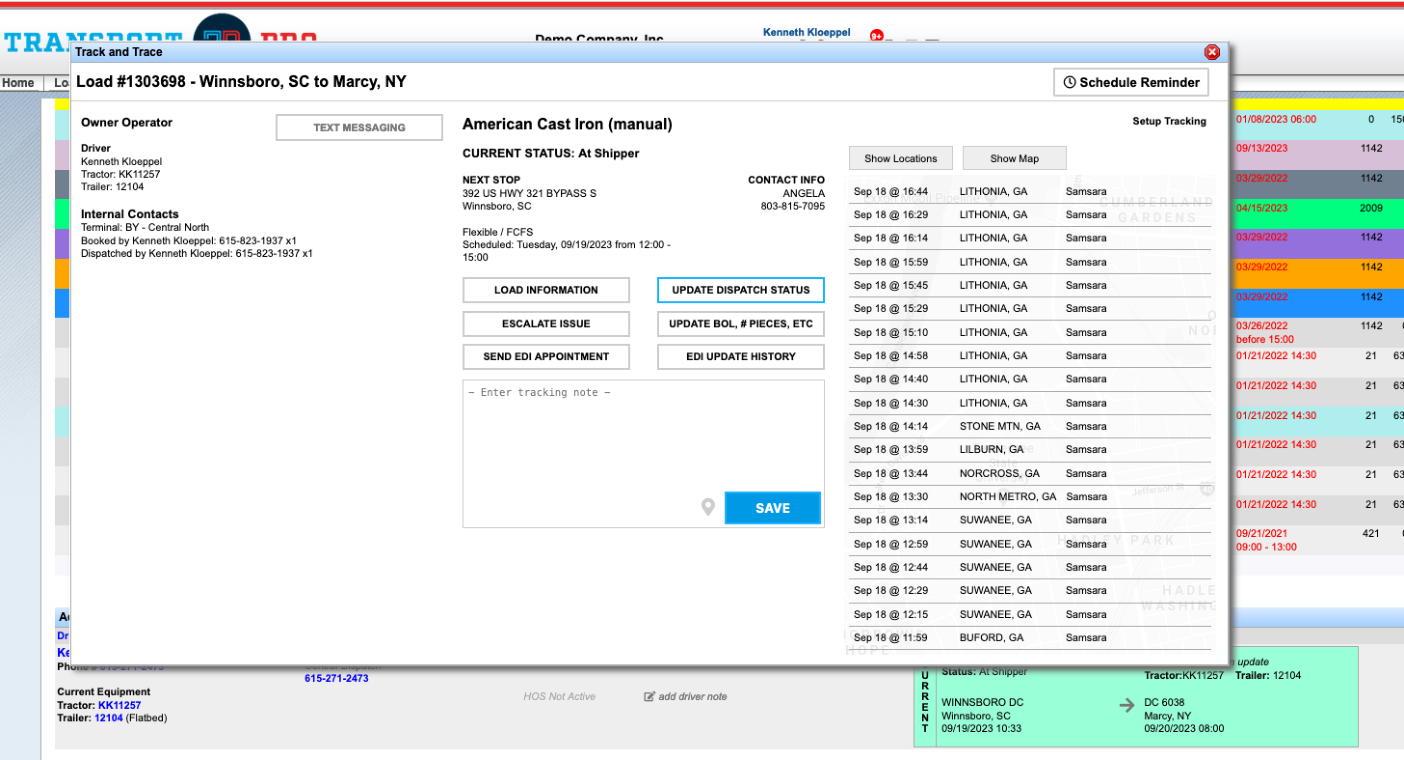
Task: Click the HOS Not Active text
Action: pyautogui.click(x=559, y=696)
